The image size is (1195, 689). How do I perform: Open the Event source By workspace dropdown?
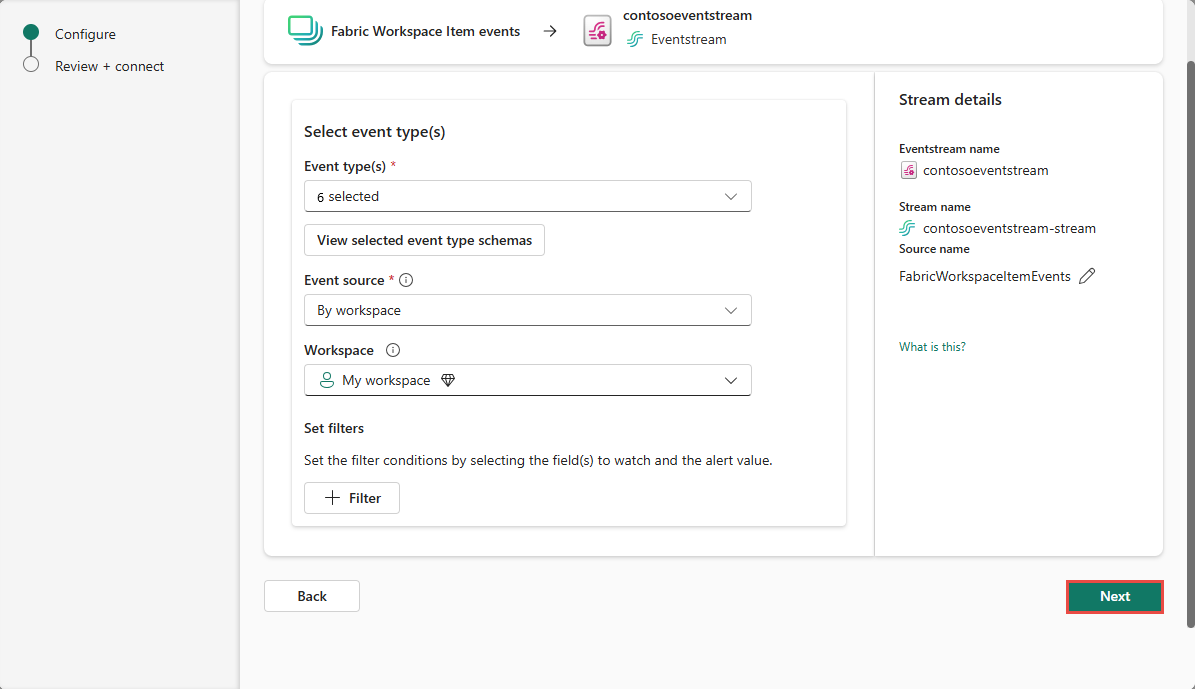527,310
